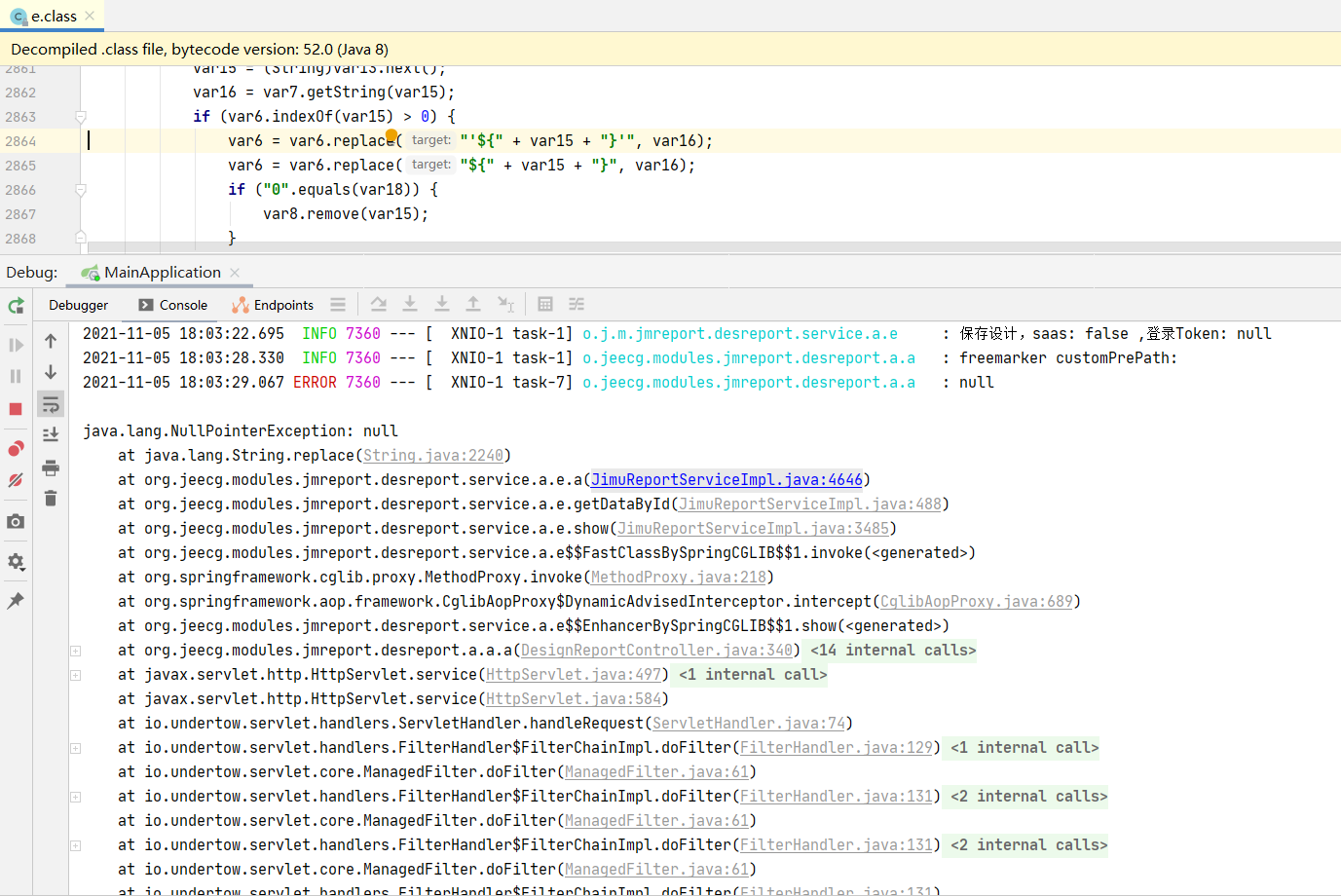Click the Rerun MainApplication icon
This screenshot has width=1341, height=896.
pos(16,306)
